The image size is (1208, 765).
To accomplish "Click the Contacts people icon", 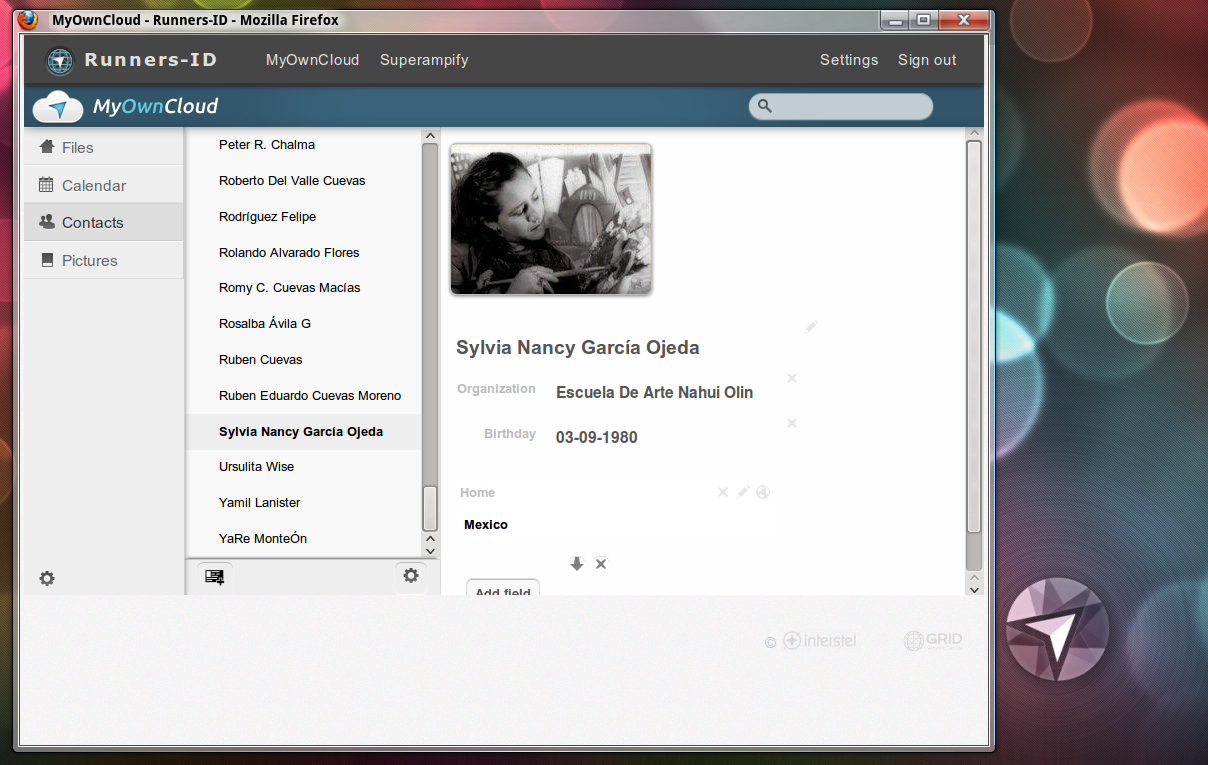I will click(x=46, y=222).
